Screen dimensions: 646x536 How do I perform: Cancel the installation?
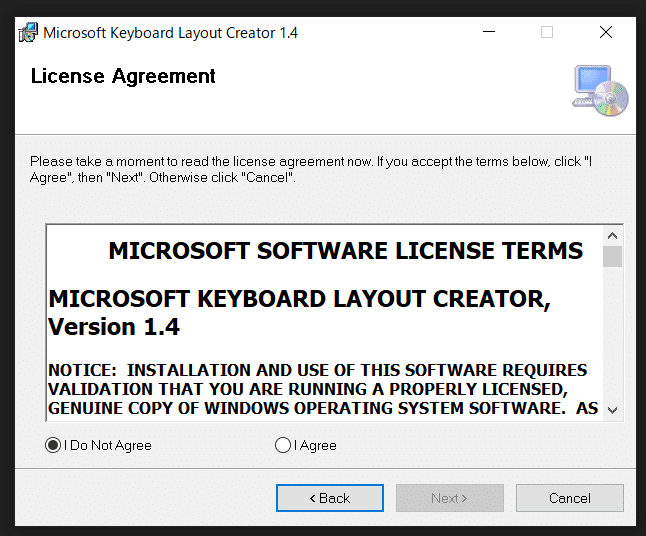point(570,498)
